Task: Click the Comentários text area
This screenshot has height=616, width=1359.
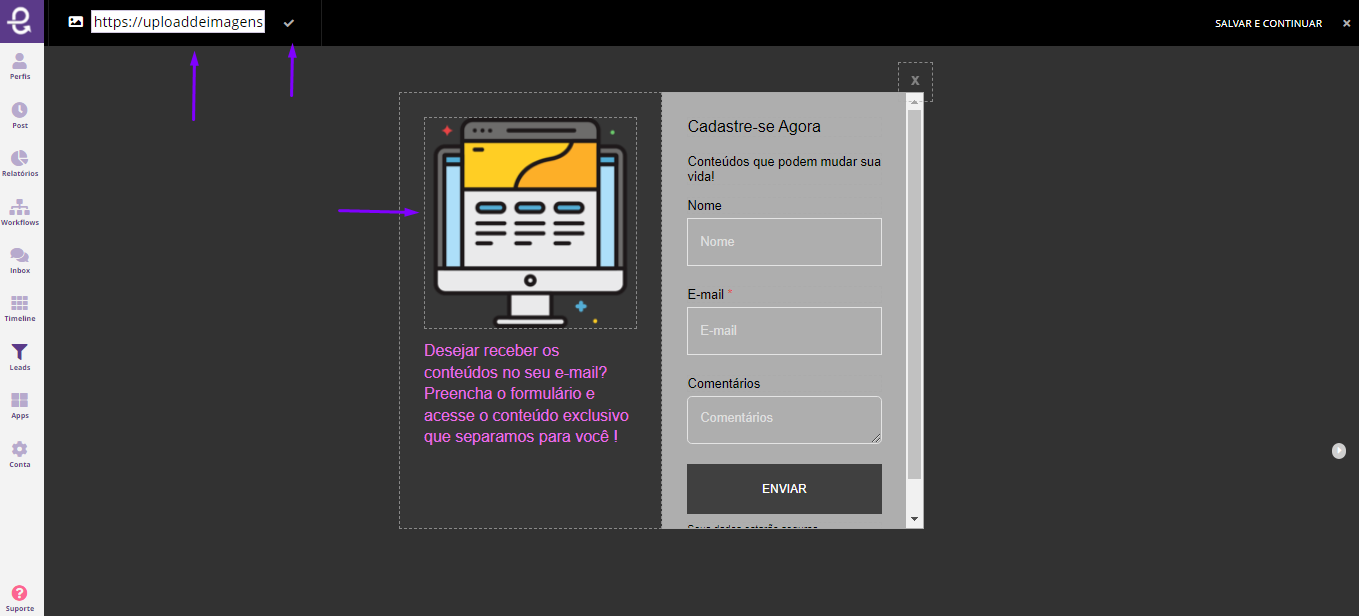Action: 784,420
